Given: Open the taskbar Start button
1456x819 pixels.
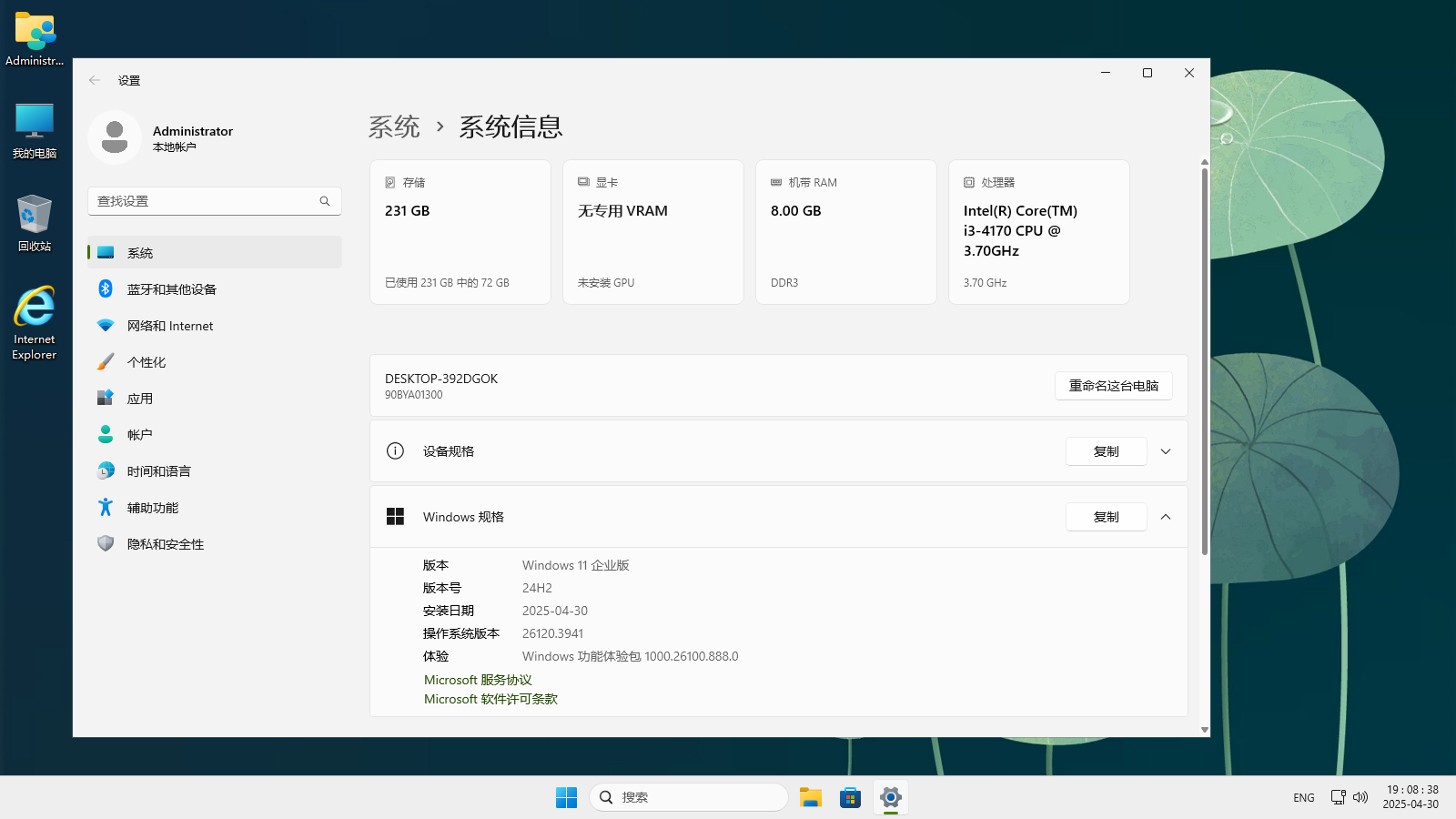Looking at the screenshot, I should click(566, 797).
